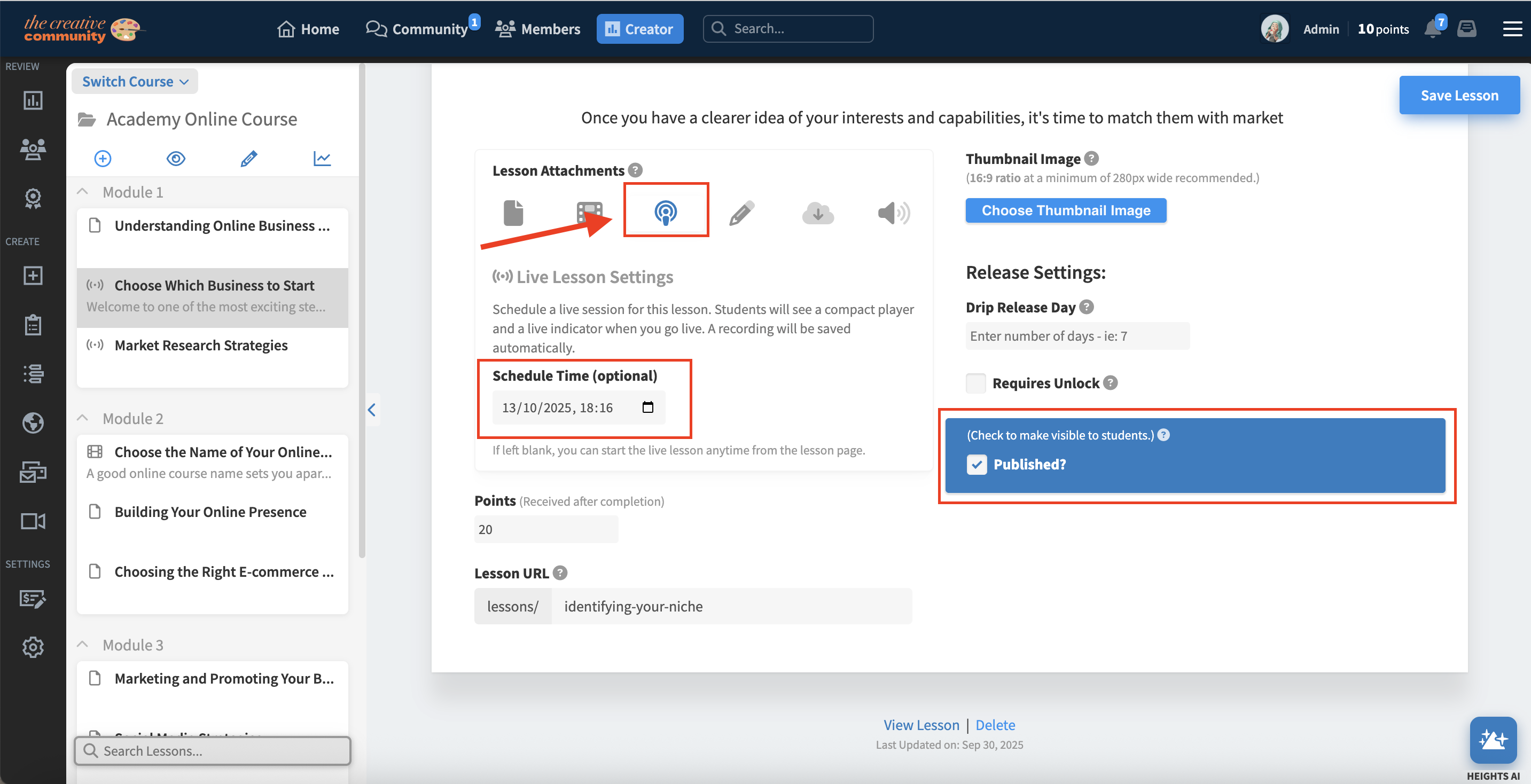
Task: Click the pencil edit attachment icon
Action: click(x=741, y=213)
